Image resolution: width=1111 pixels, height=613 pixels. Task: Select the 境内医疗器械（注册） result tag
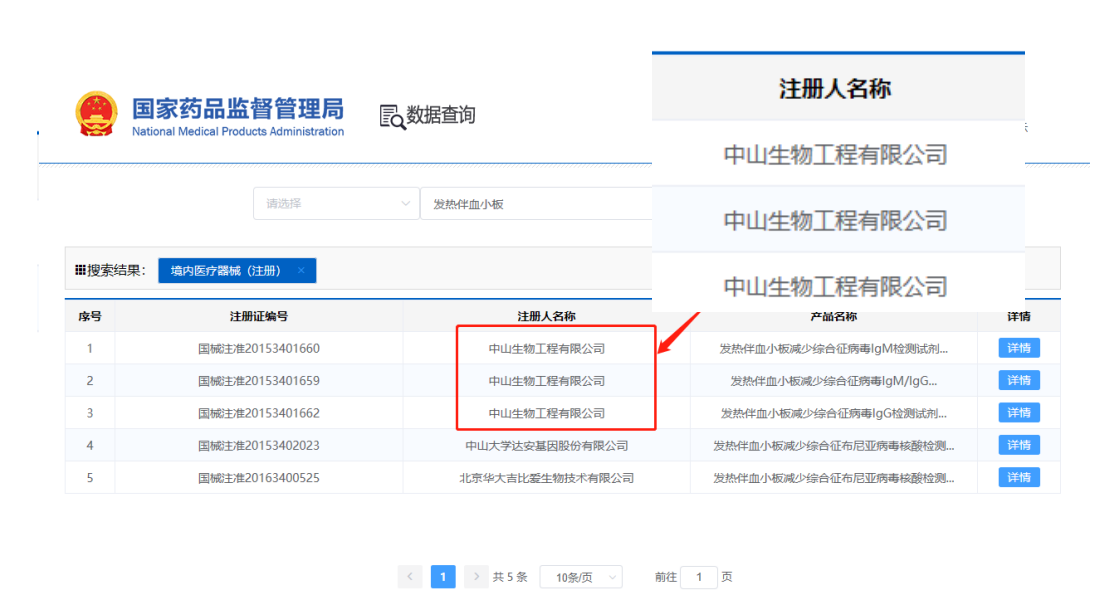pos(237,271)
